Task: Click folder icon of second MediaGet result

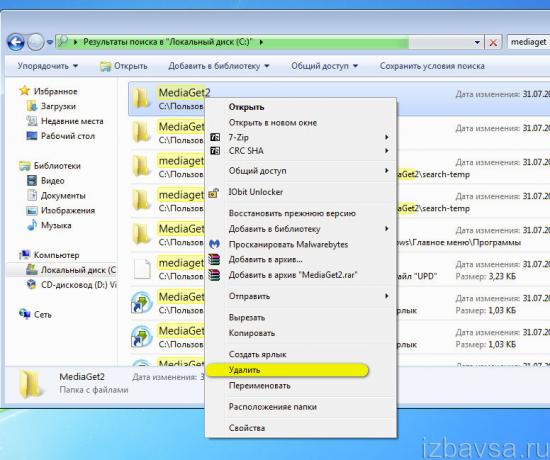Action: [141, 132]
